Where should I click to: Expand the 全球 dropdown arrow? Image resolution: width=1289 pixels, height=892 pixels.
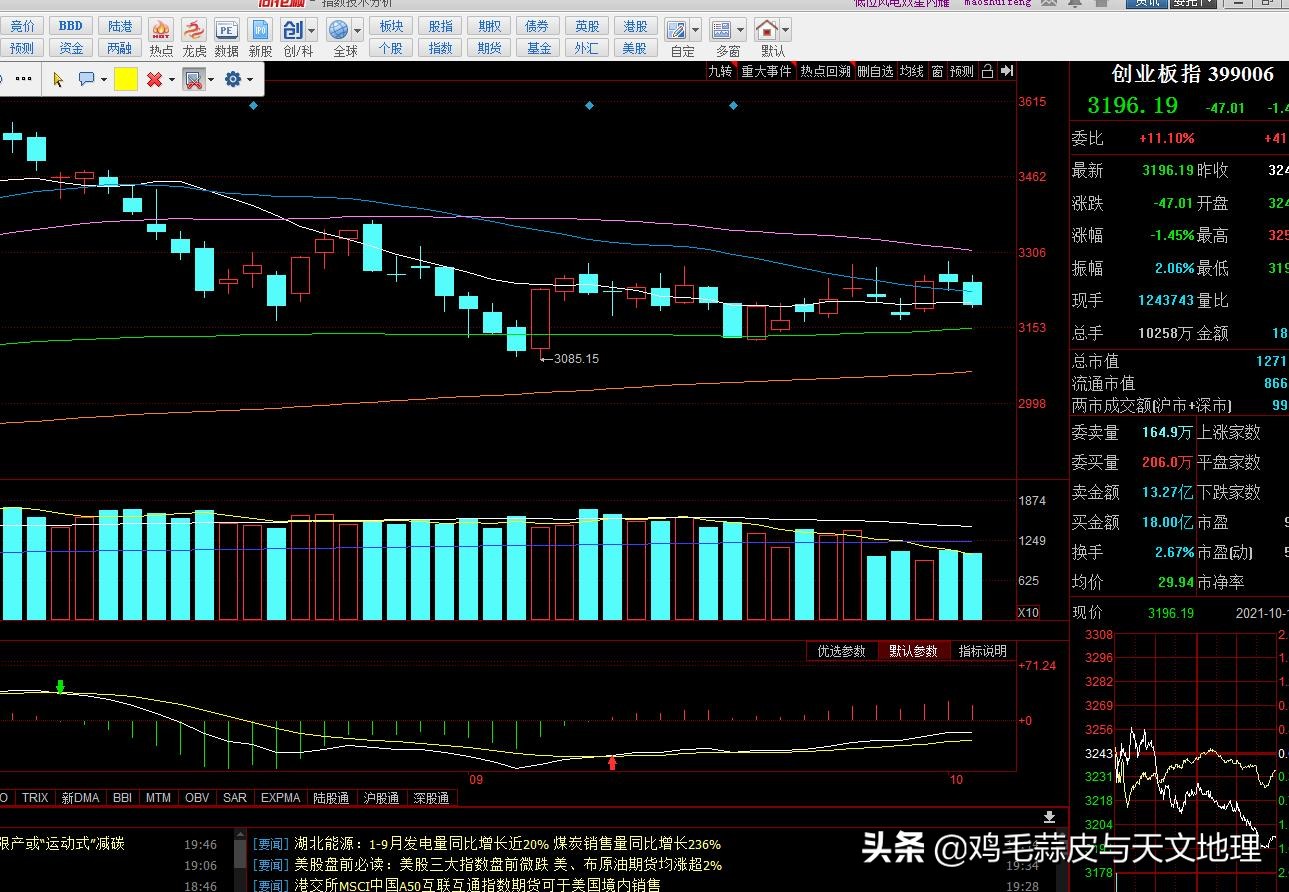pyautogui.click(x=358, y=30)
